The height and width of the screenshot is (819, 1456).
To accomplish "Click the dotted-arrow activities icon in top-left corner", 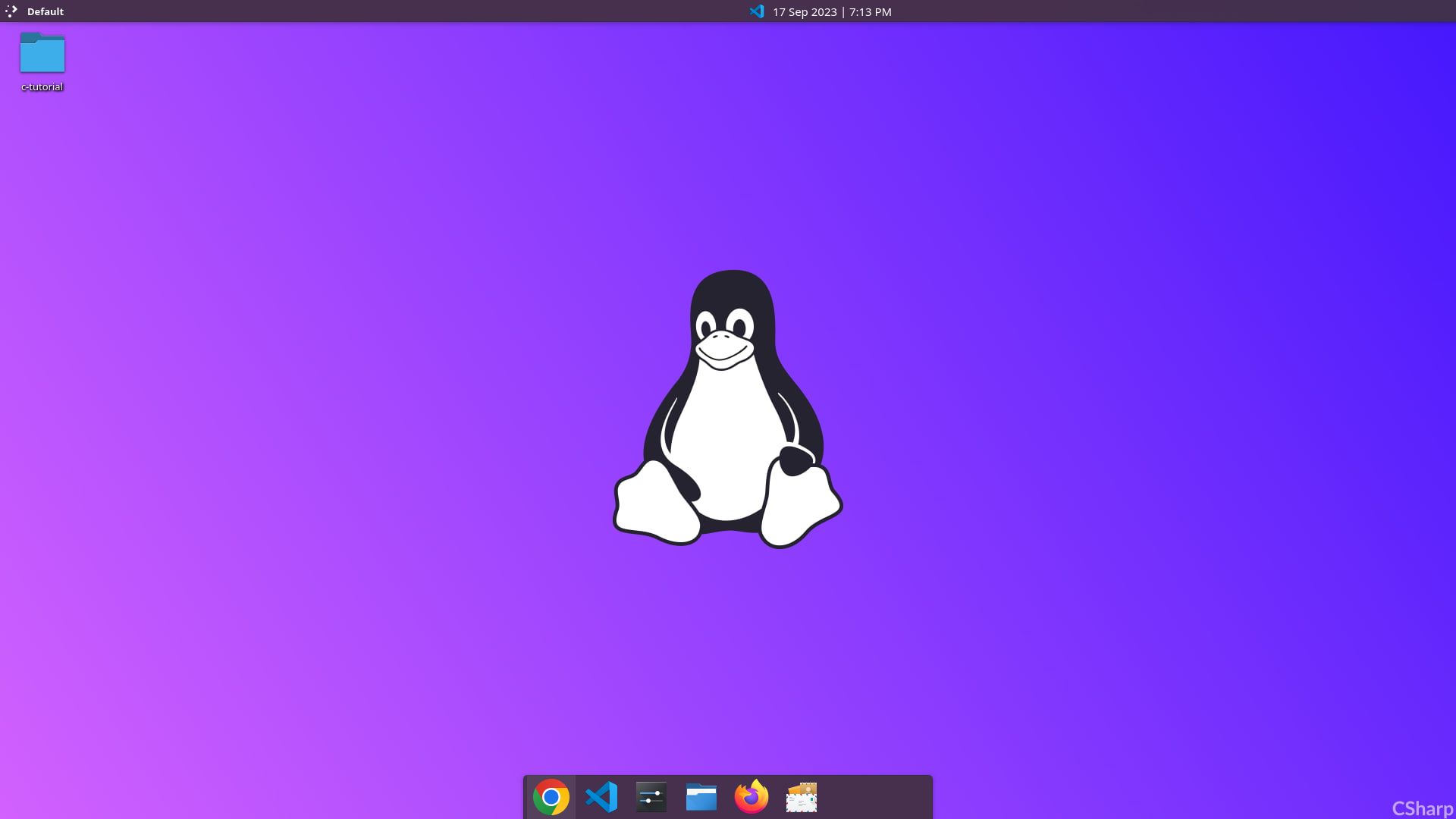I will (11, 11).
